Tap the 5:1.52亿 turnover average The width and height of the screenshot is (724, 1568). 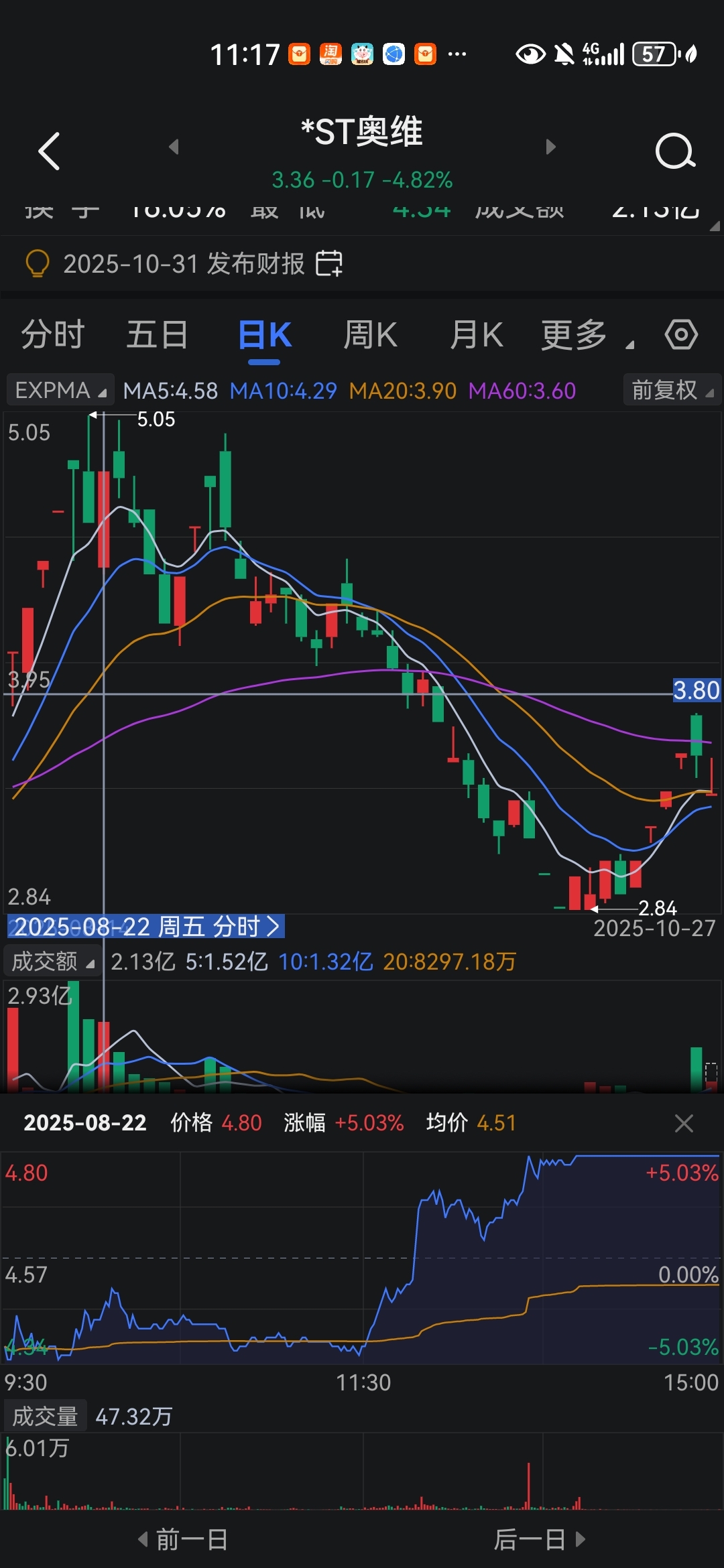227,962
